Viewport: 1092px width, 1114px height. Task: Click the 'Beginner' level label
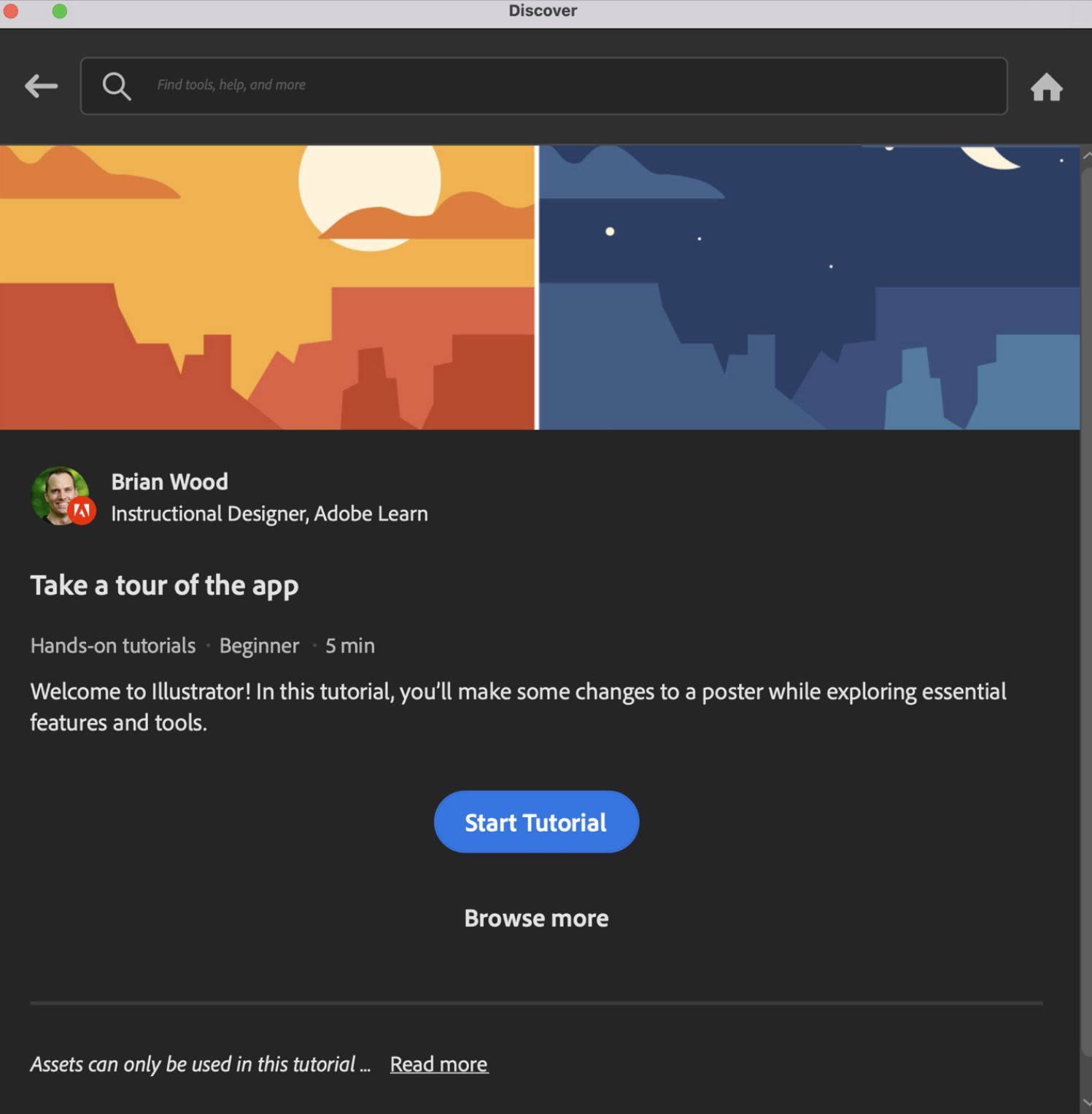tap(259, 646)
